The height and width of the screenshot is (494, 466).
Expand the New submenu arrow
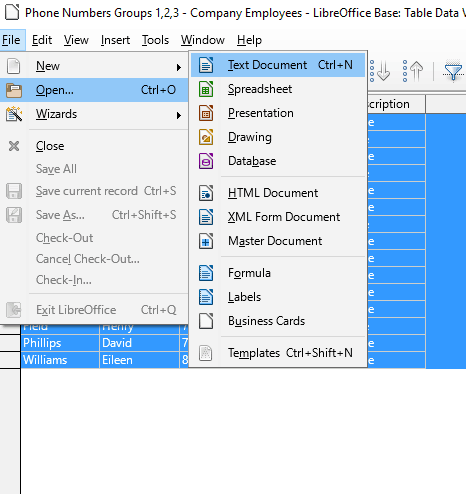pos(179,67)
